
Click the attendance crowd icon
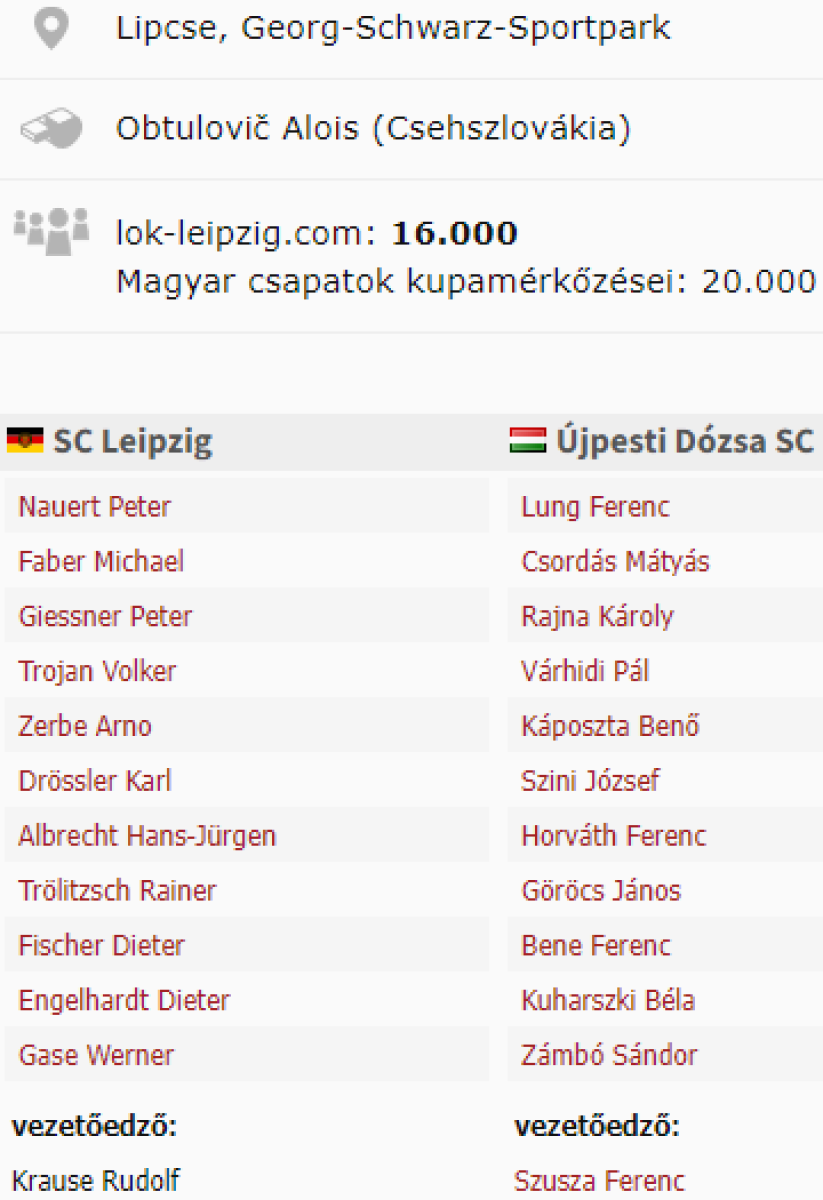point(51,230)
